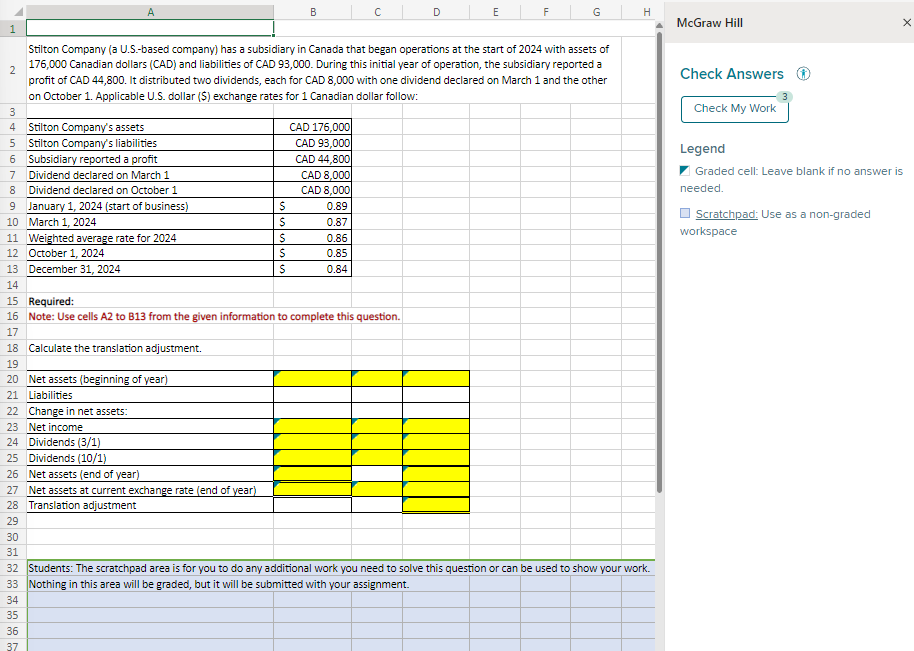Select yellow cell C24 in the Dividends (3/1) row
This screenshot has width=914, height=651.
click(x=377, y=442)
